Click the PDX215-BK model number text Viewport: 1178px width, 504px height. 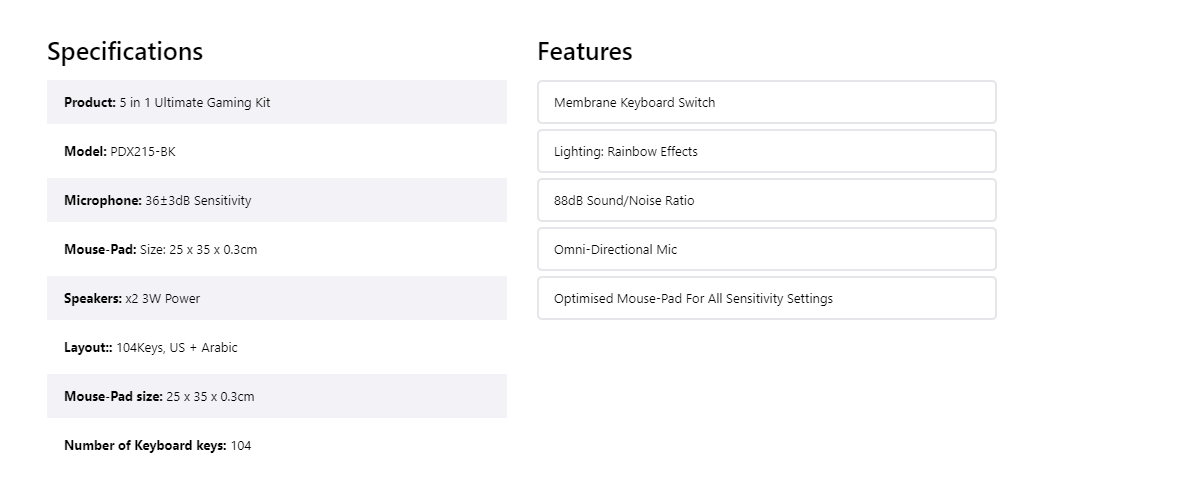coord(143,151)
